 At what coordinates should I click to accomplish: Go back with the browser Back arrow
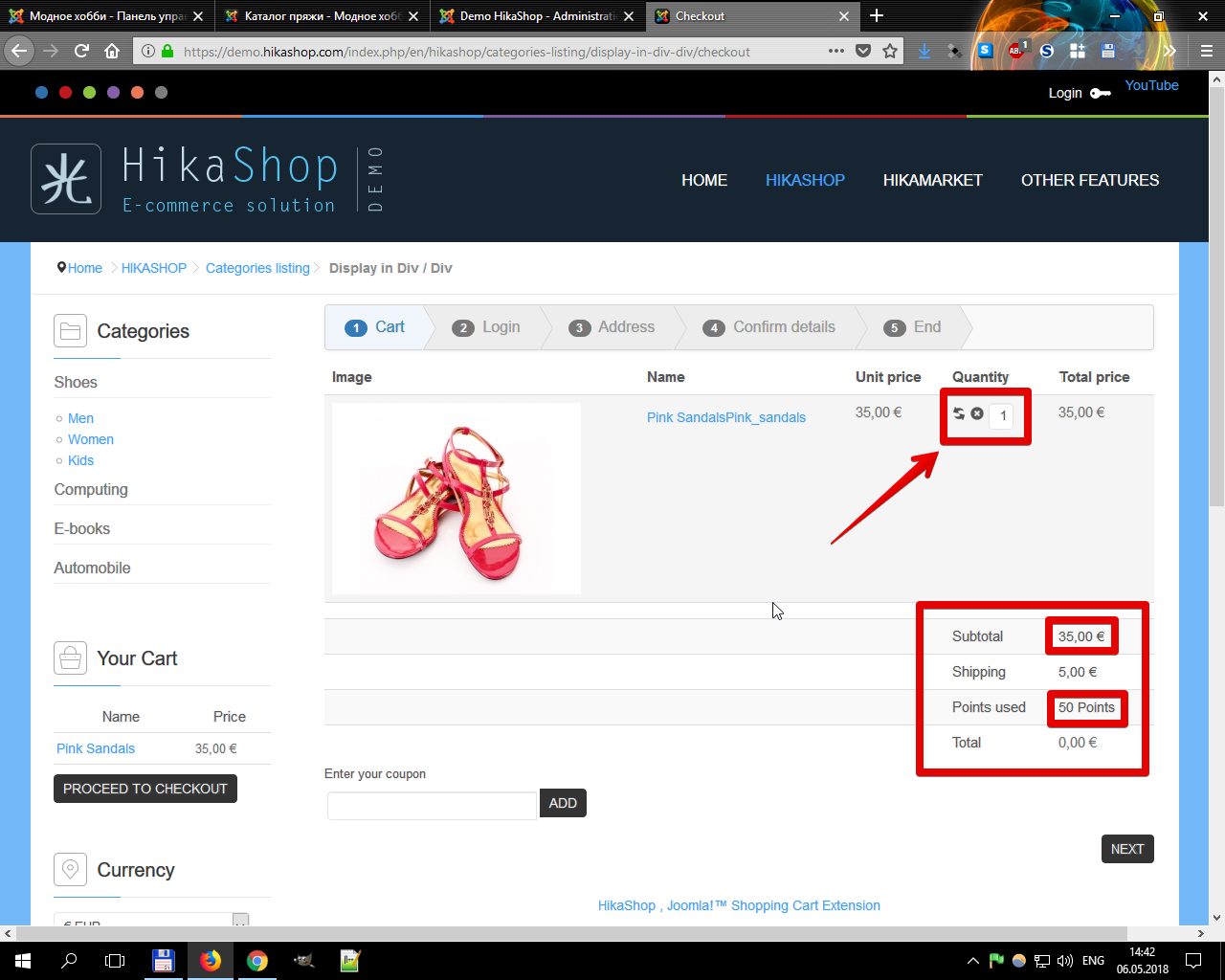(x=19, y=51)
